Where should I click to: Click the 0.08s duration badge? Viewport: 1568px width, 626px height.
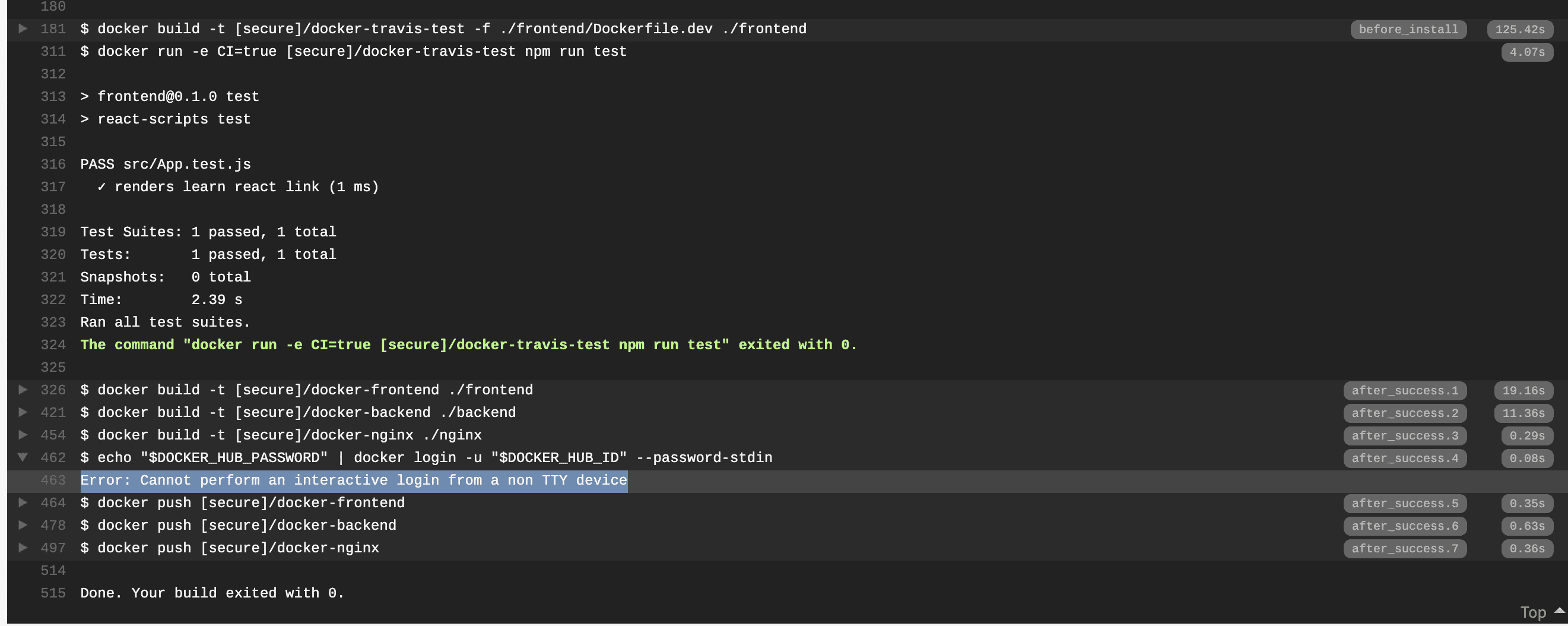pyautogui.click(x=1526, y=458)
